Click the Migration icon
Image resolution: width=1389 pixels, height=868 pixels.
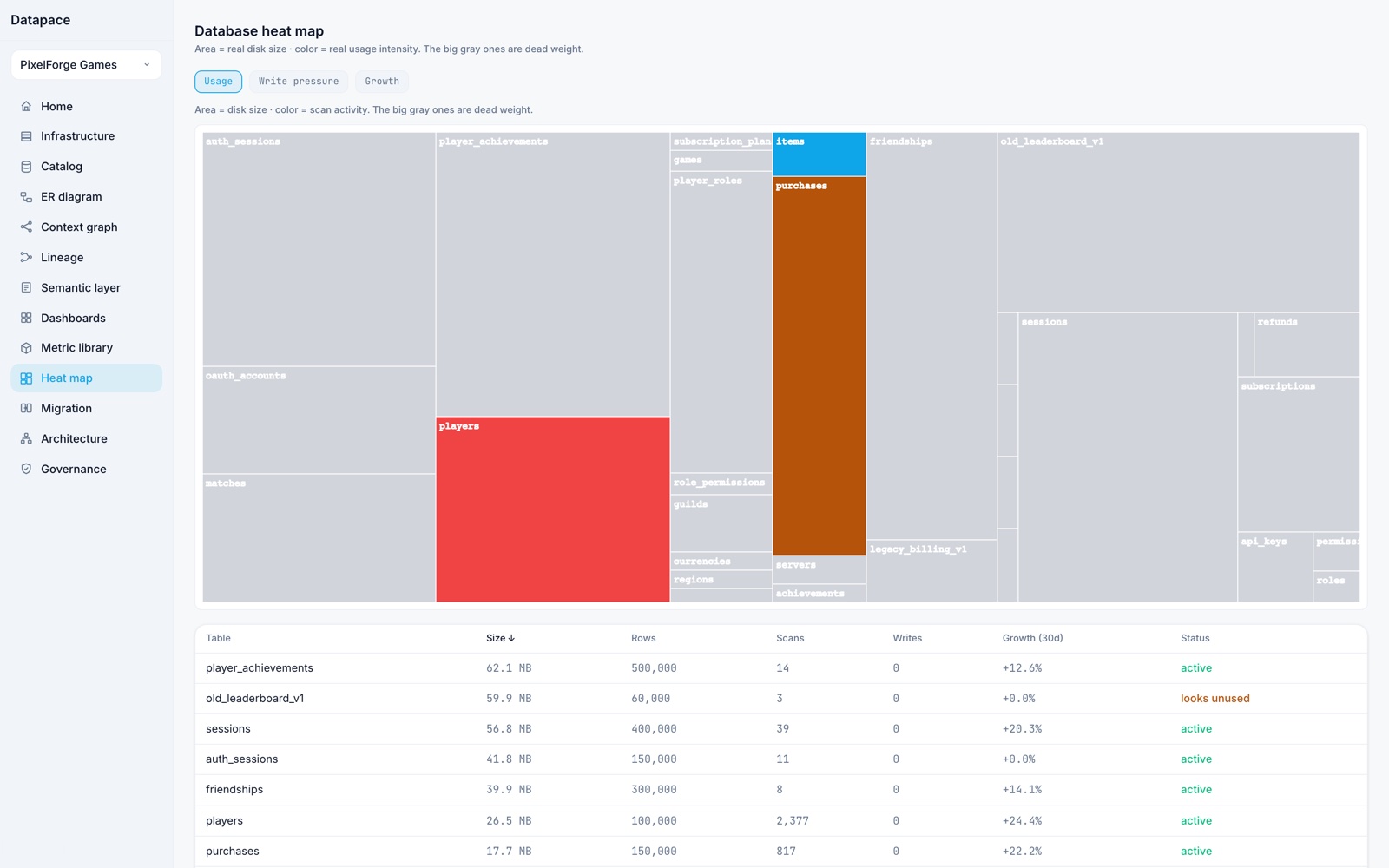(x=26, y=408)
